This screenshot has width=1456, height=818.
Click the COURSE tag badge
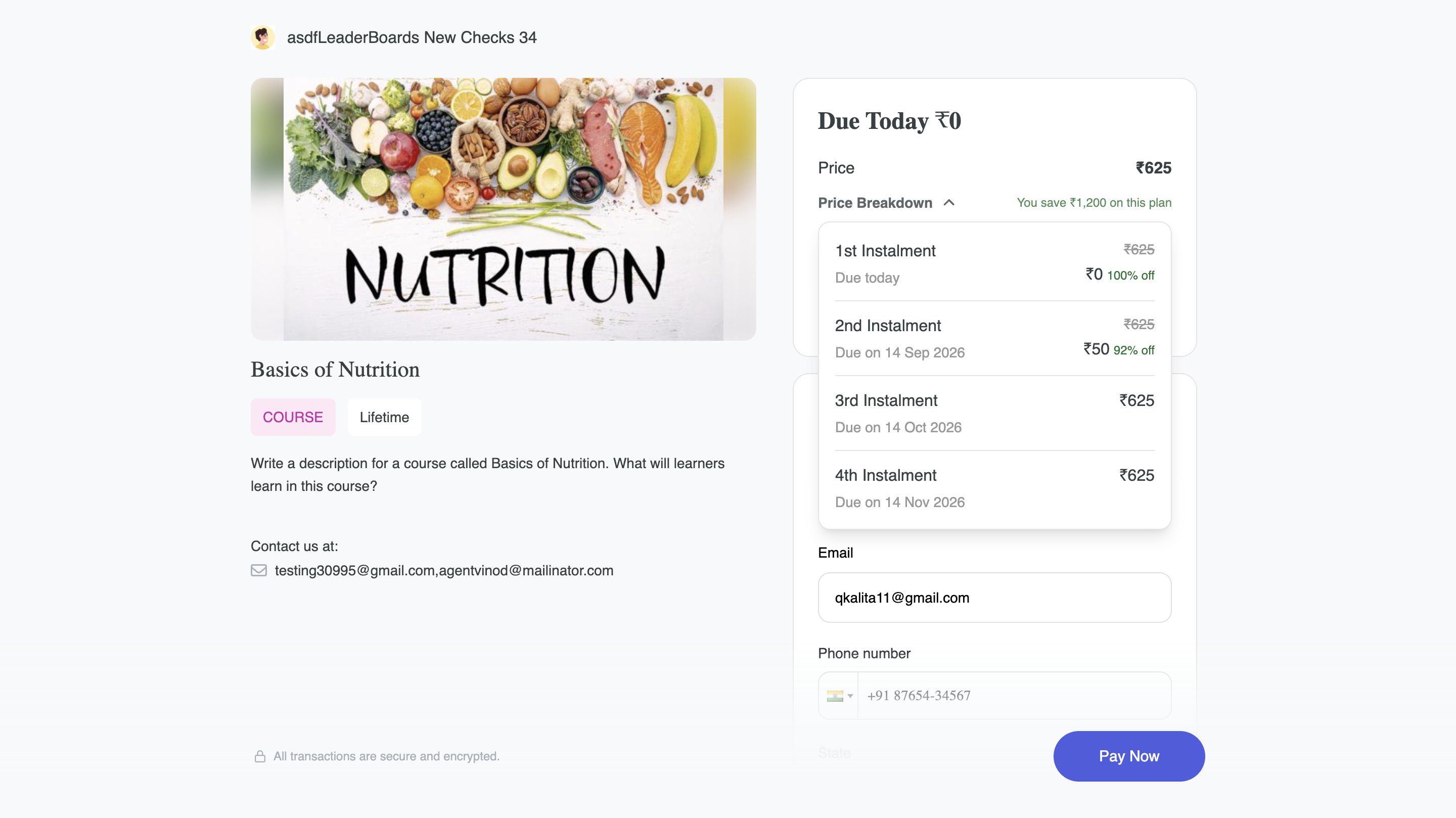[293, 417]
